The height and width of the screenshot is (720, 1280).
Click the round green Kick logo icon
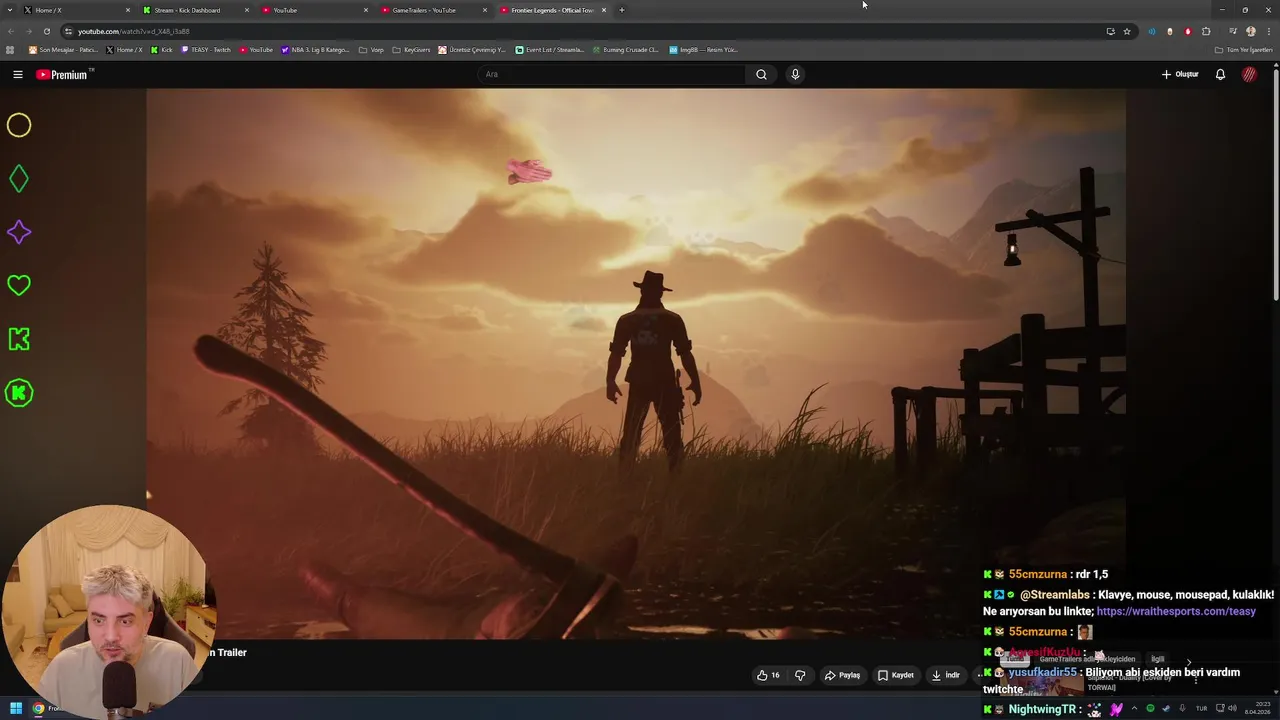[19, 393]
